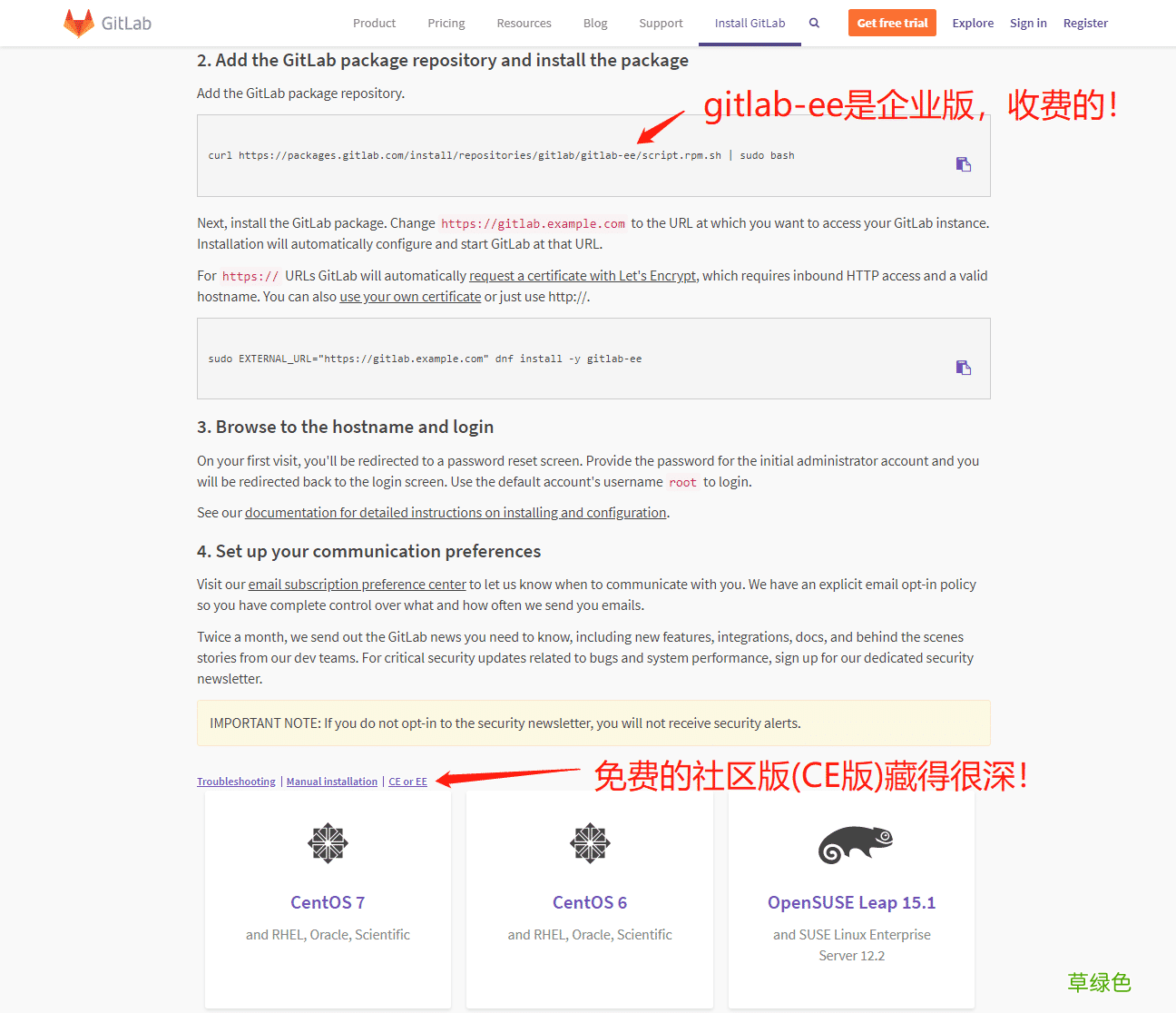The image size is (1176, 1013).
Task: Click the CentOS 7 logo icon
Action: pyautogui.click(x=328, y=843)
